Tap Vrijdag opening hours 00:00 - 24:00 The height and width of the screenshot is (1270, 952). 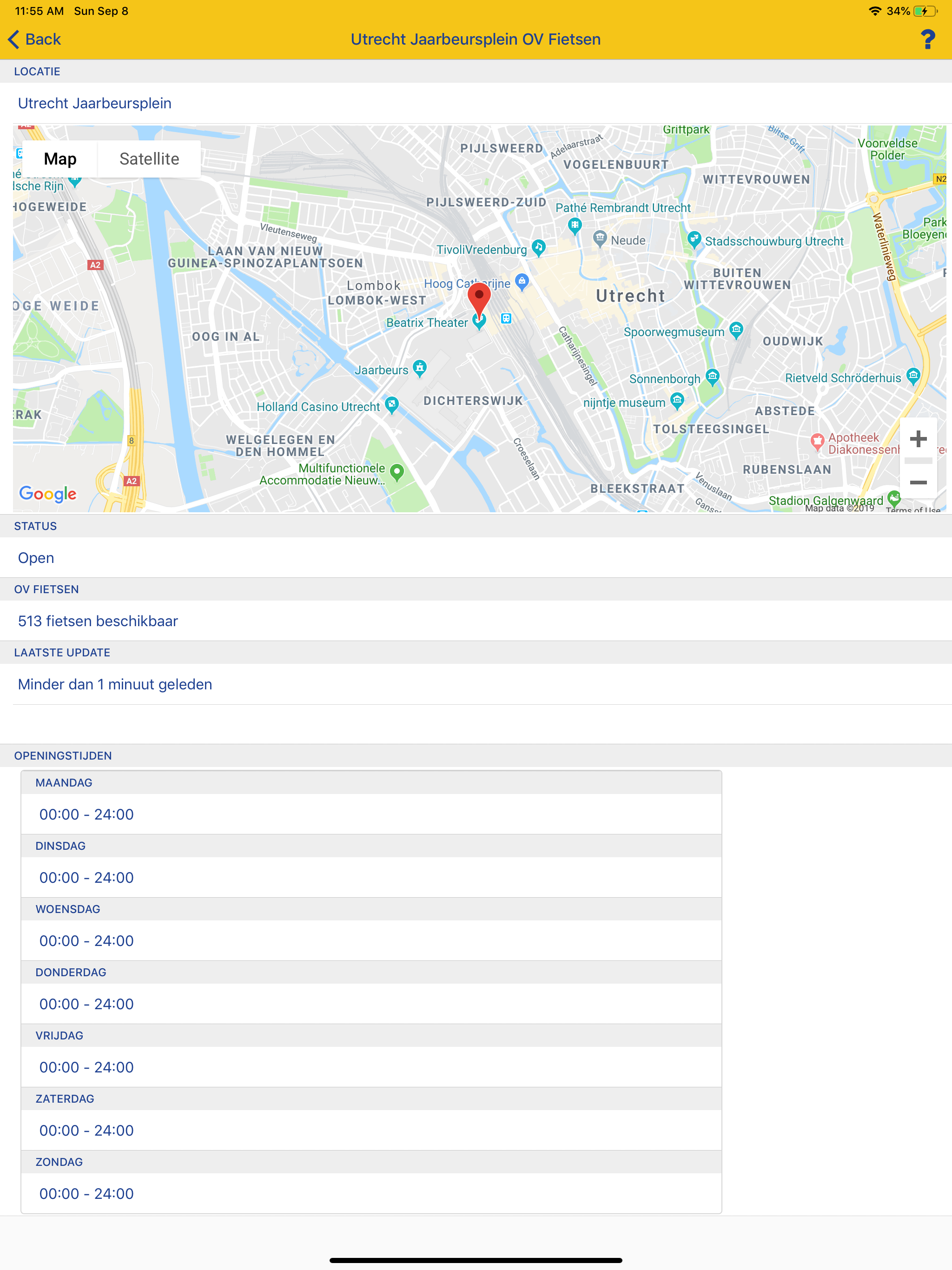click(371, 1067)
